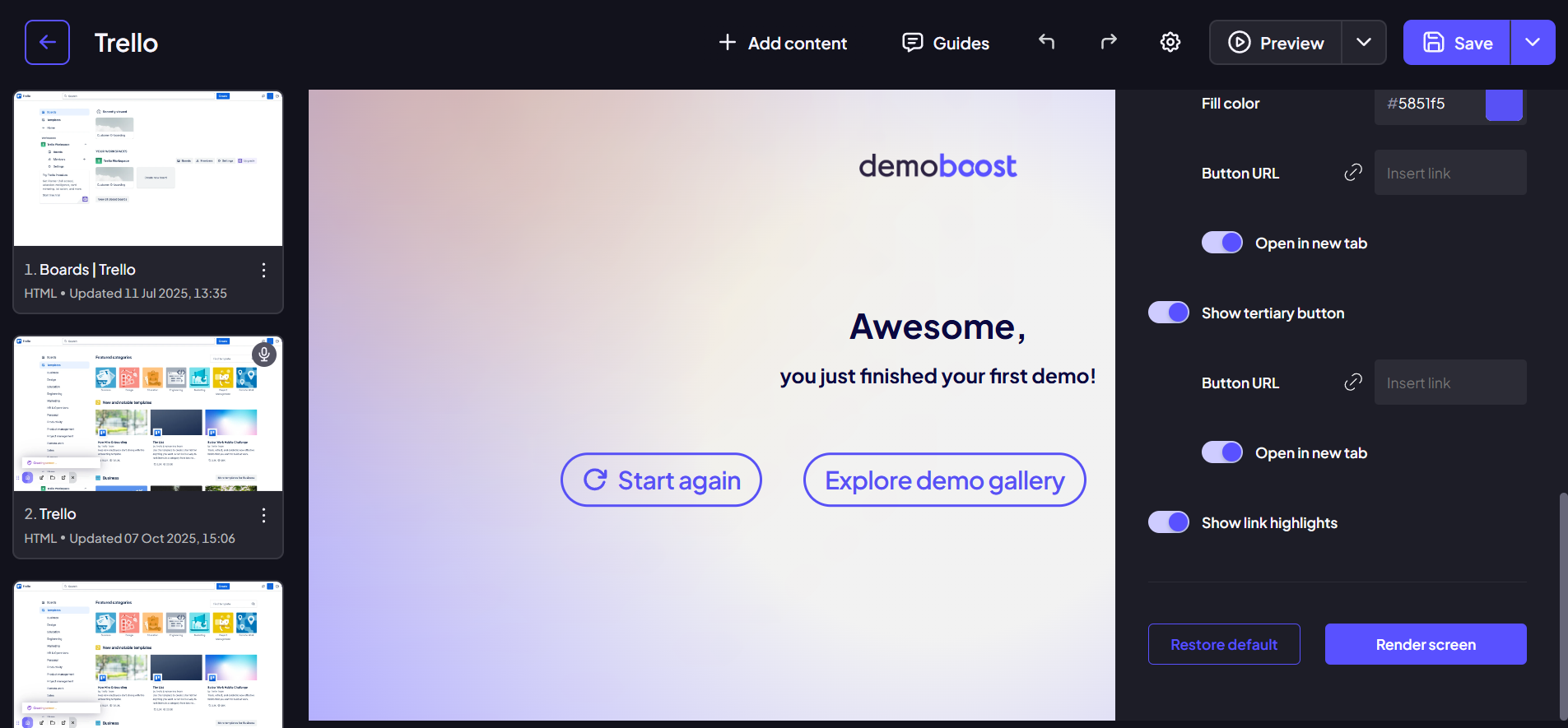Image resolution: width=1568 pixels, height=728 pixels.
Task: Click Restore default button
Action: (1224, 644)
